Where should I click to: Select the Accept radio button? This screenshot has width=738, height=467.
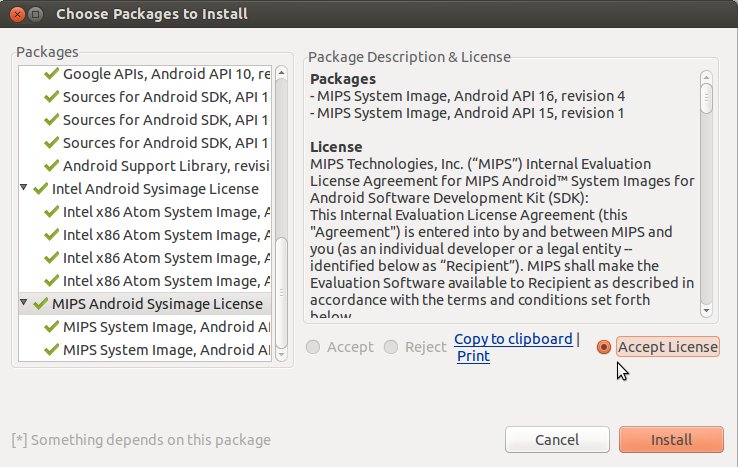click(x=313, y=347)
